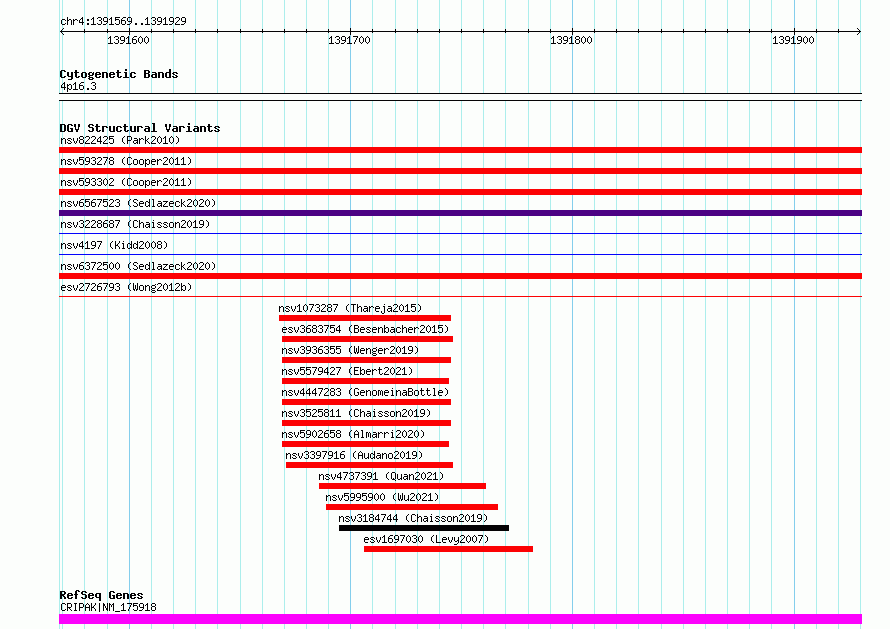Click the esv1697030 red variant bar
This screenshot has height=629, width=890.
tap(448, 549)
